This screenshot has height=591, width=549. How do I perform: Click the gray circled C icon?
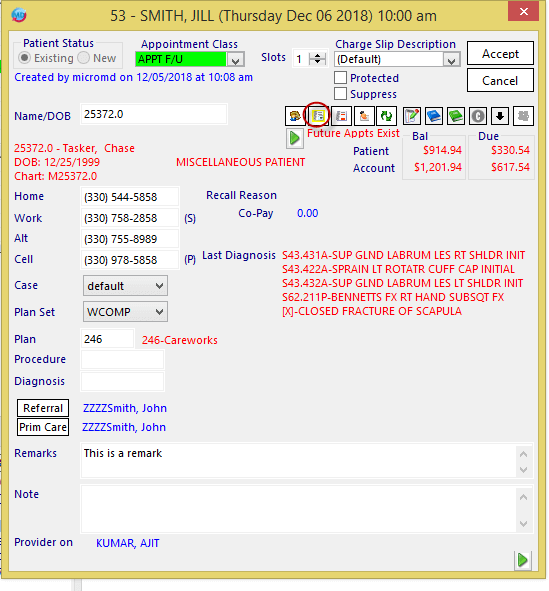pos(478,116)
